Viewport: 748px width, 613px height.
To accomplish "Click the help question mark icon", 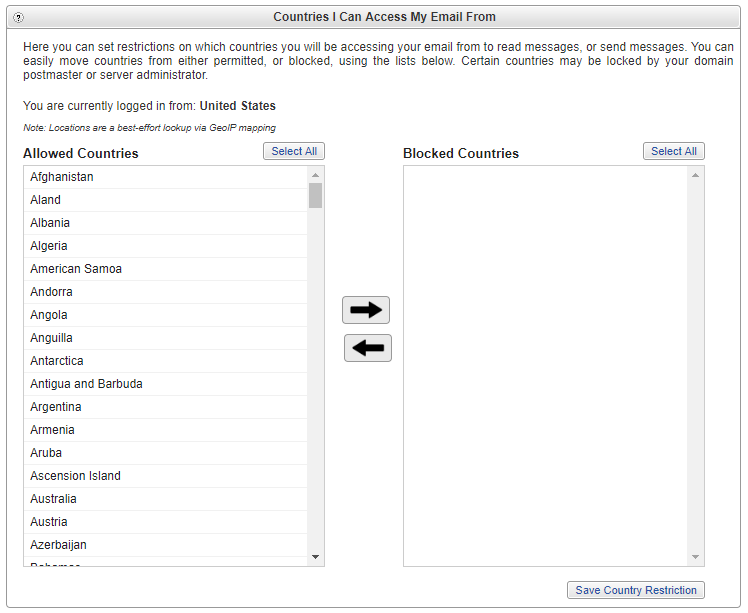I will click(18, 18).
